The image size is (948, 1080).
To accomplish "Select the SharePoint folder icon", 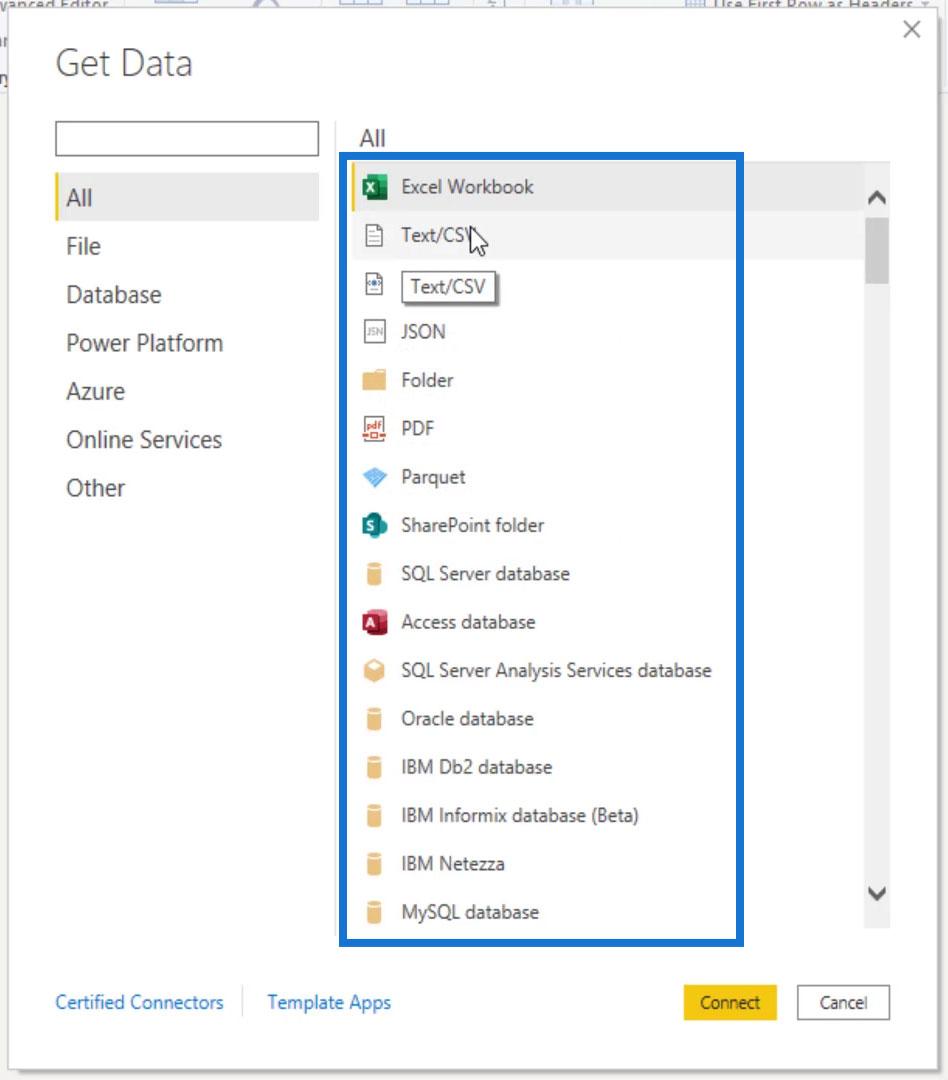I will coord(374,526).
